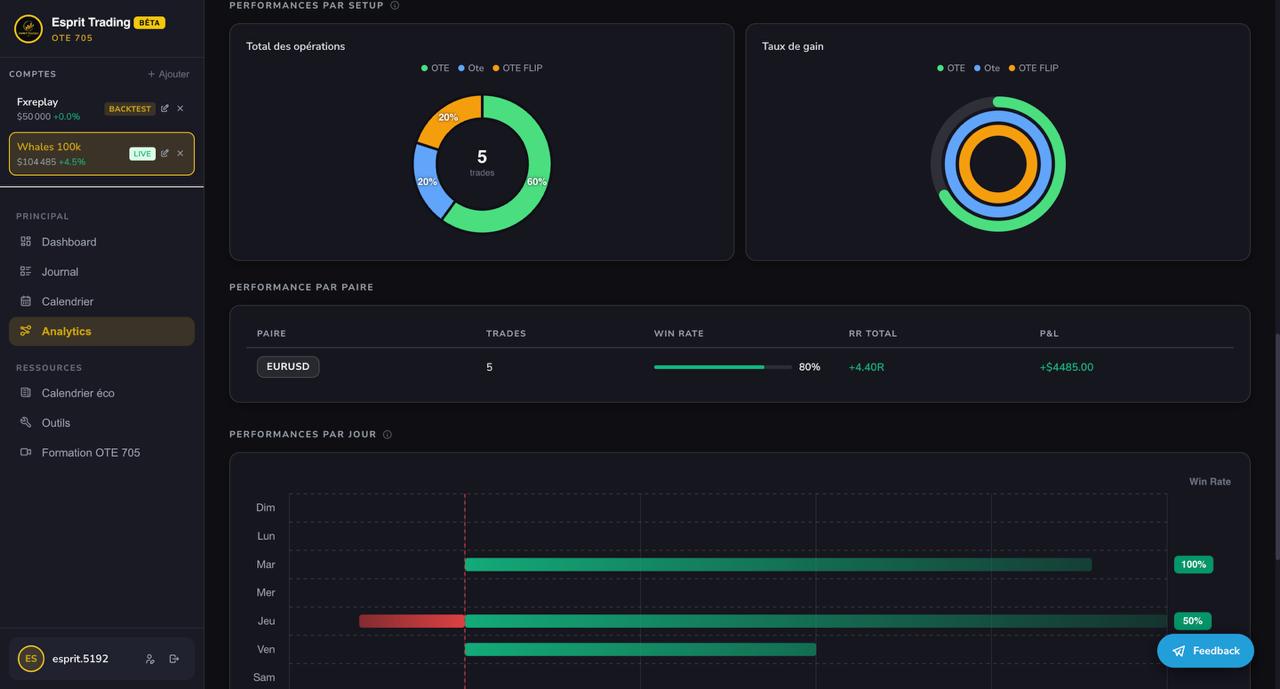Click the +$4485.00 P&L value
The height and width of the screenshot is (689, 1280).
(x=1066, y=367)
